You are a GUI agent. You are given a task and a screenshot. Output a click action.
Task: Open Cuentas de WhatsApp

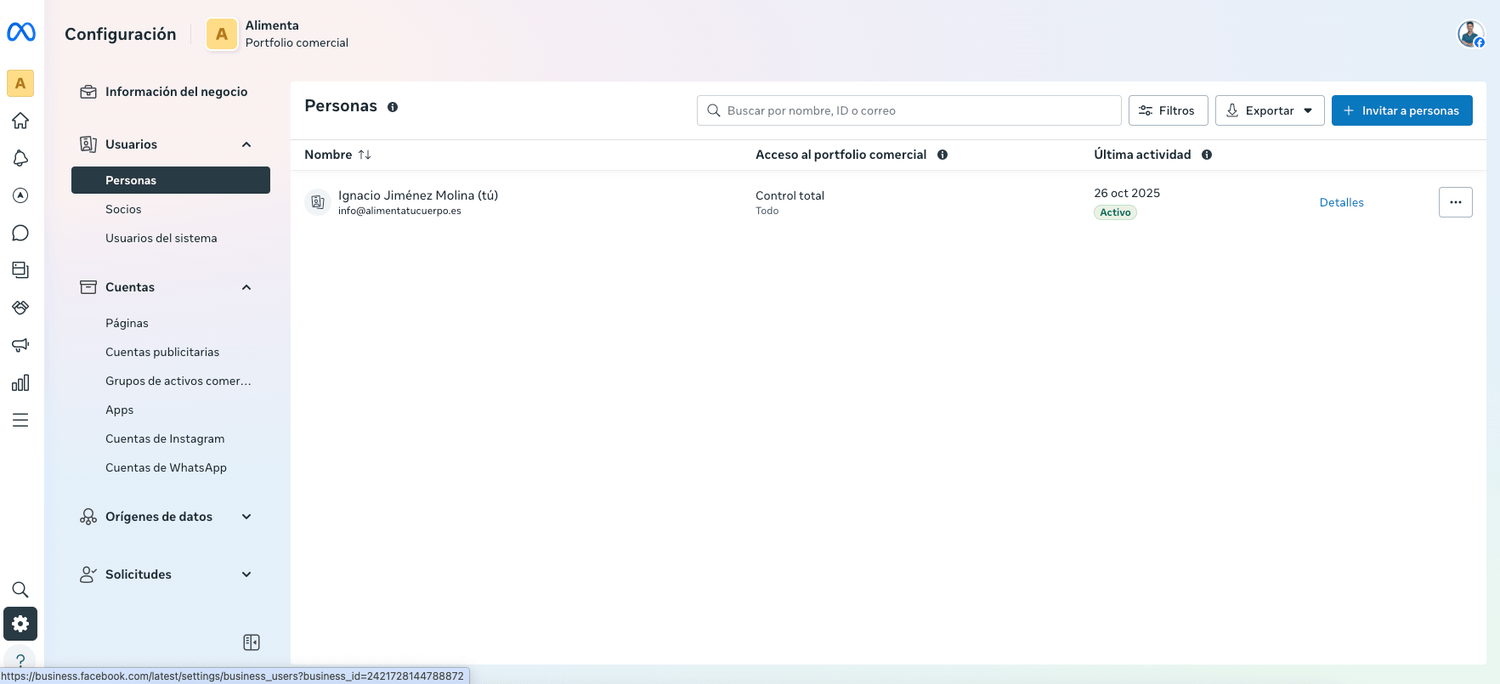pos(166,468)
